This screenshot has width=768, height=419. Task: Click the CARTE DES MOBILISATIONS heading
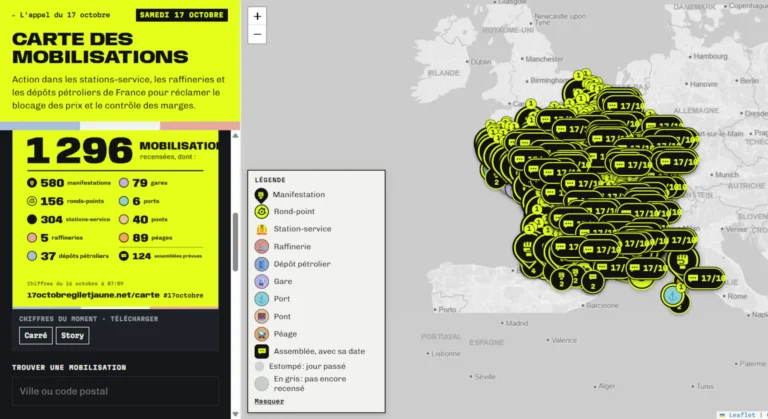100,48
